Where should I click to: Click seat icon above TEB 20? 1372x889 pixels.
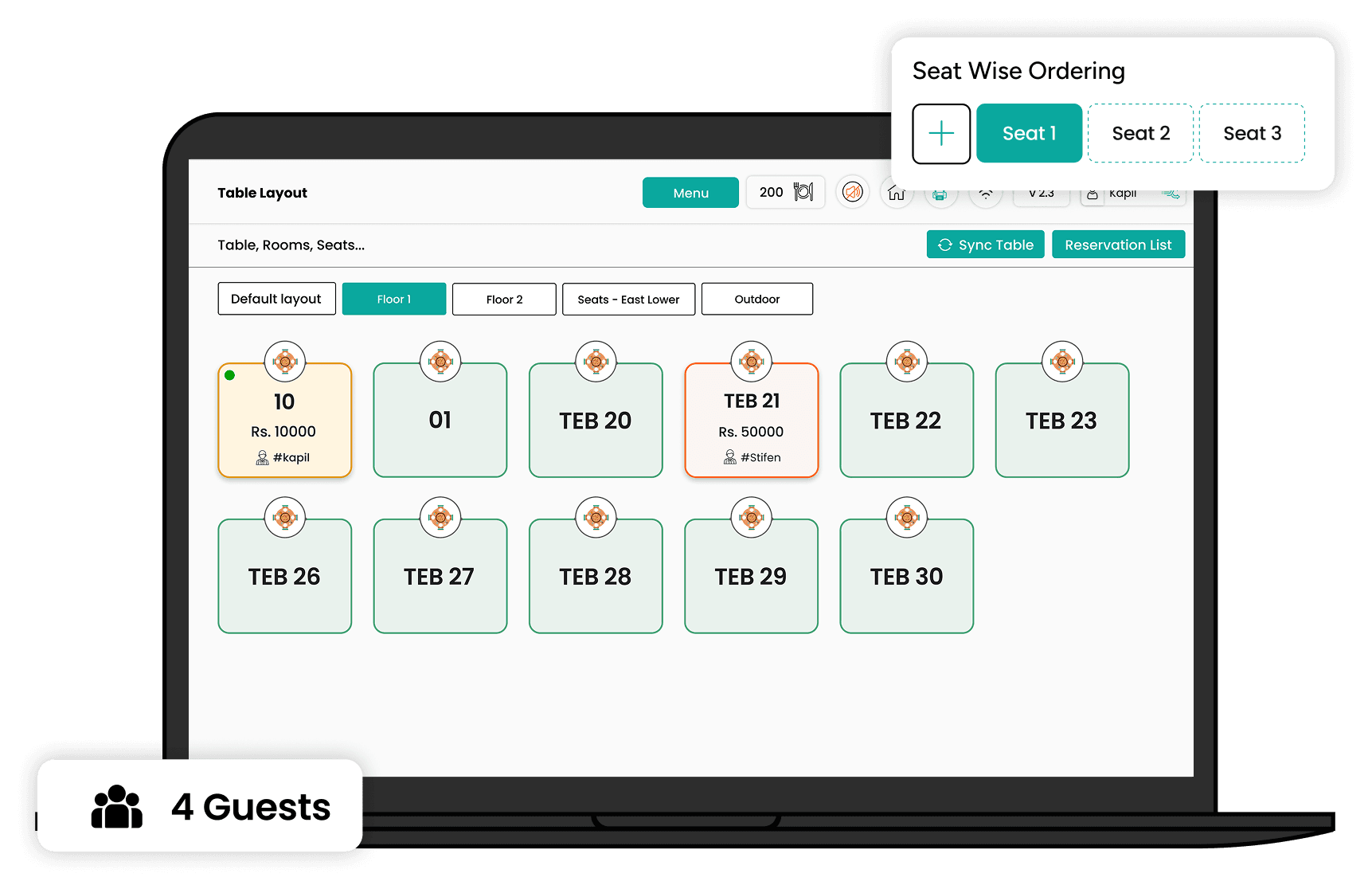(x=596, y=362)
